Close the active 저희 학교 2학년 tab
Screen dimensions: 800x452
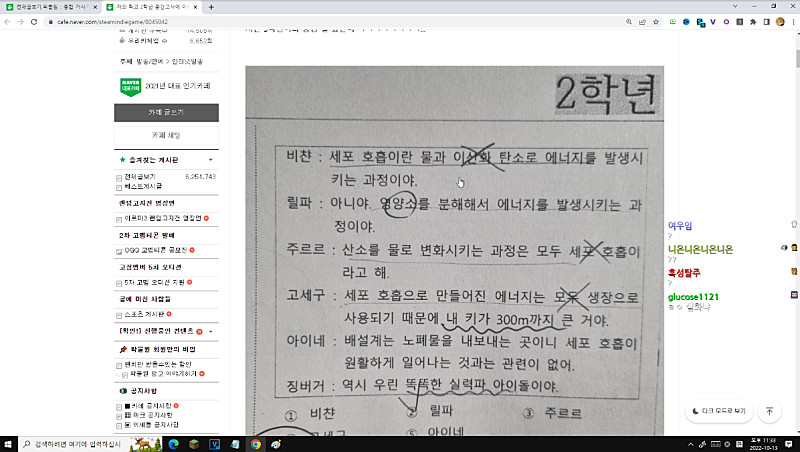click(x=196, y=7)
